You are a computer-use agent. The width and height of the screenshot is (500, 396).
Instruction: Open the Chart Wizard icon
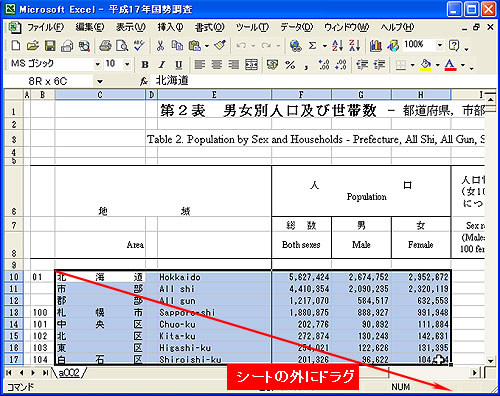pos(376,45)
